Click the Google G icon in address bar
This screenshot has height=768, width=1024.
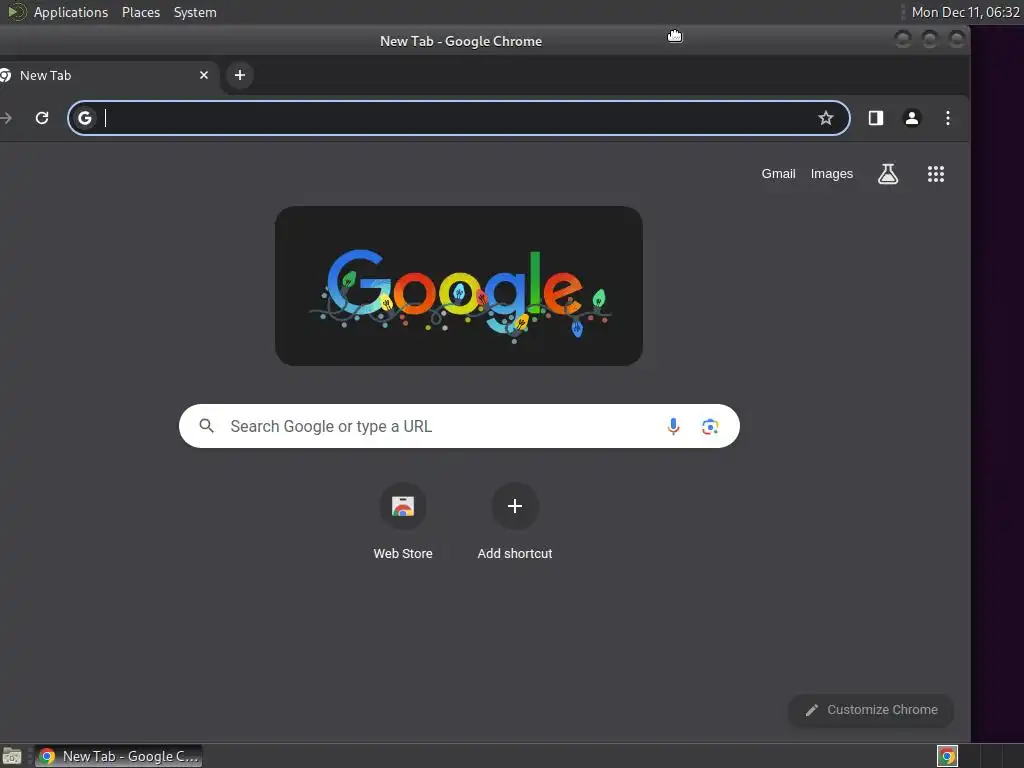coord(85,118)
